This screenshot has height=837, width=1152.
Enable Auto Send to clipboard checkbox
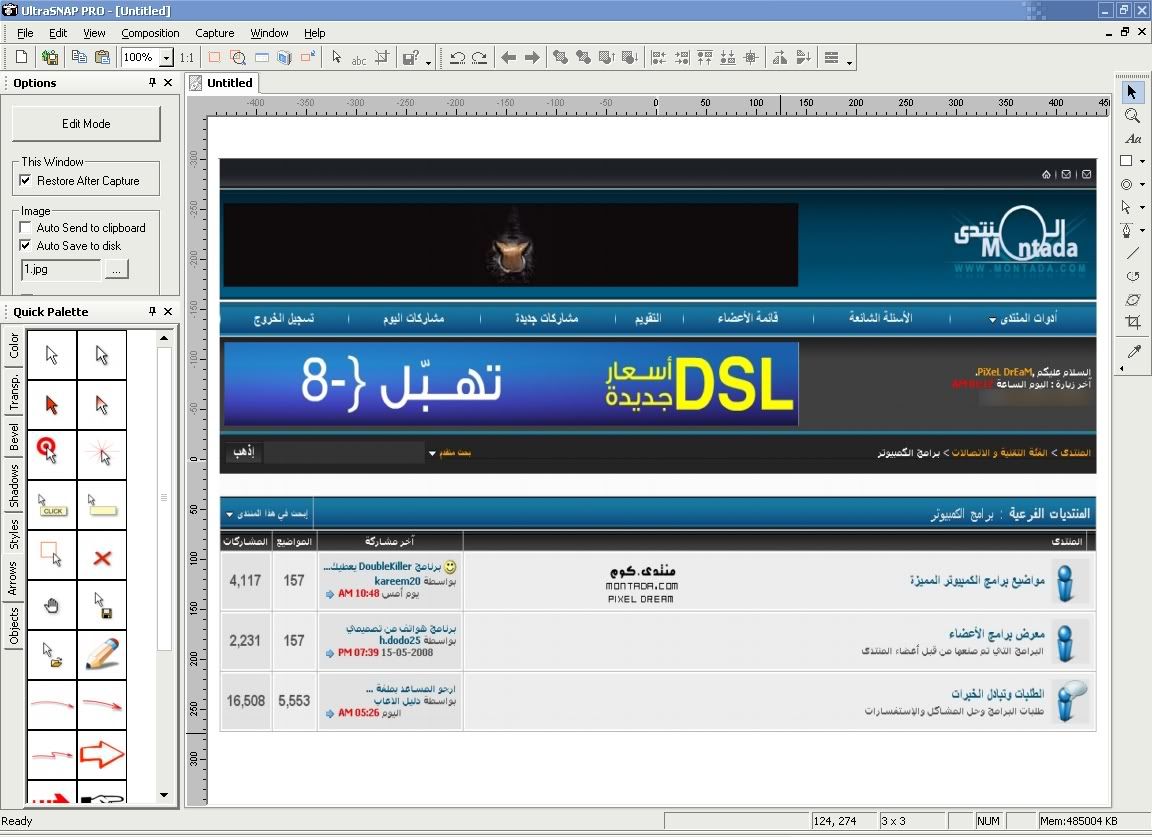pos(25,228)
